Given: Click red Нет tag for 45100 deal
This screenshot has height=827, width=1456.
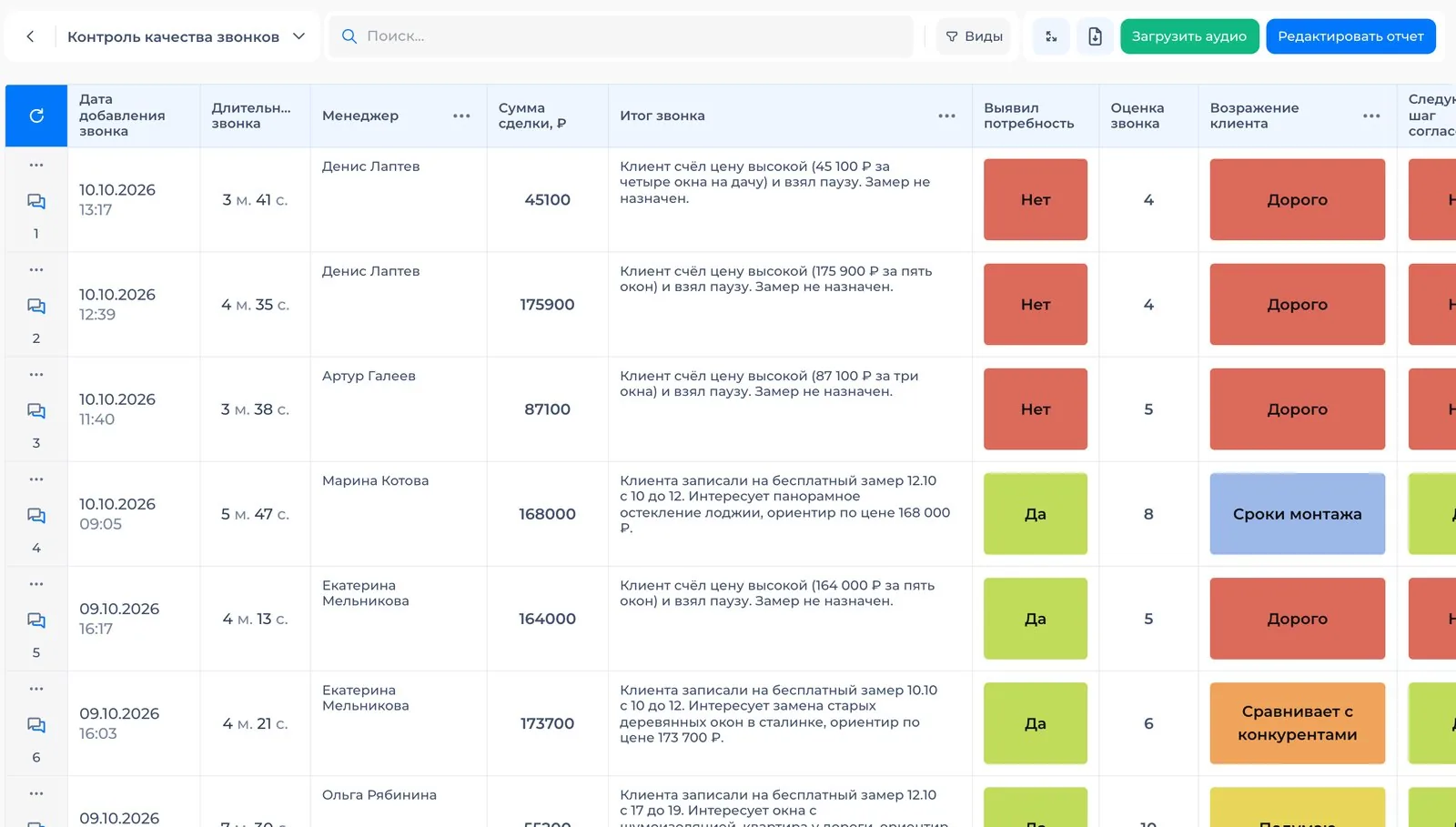Looking at the screenshot, I should (1036, 199).
